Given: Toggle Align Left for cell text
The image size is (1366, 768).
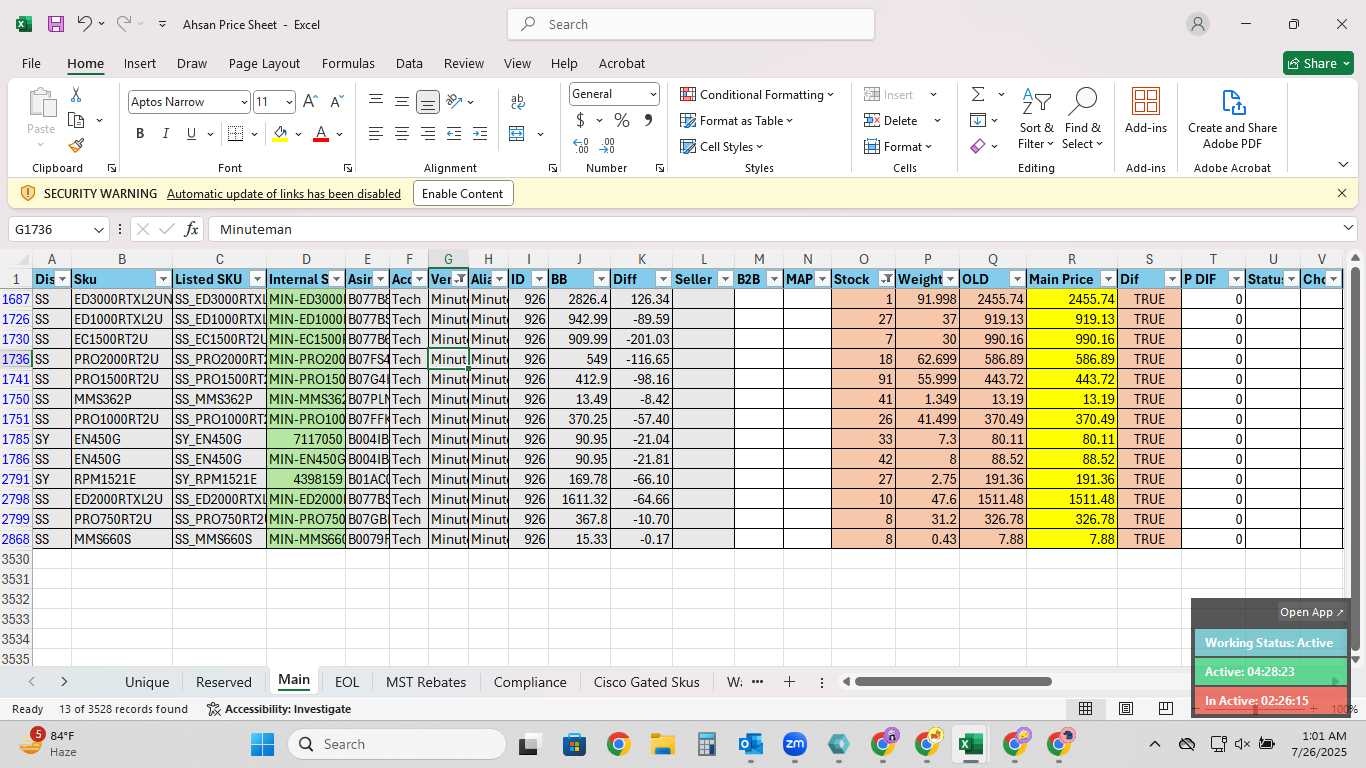Looking at the screenshot, I should (x=376, y=134).
